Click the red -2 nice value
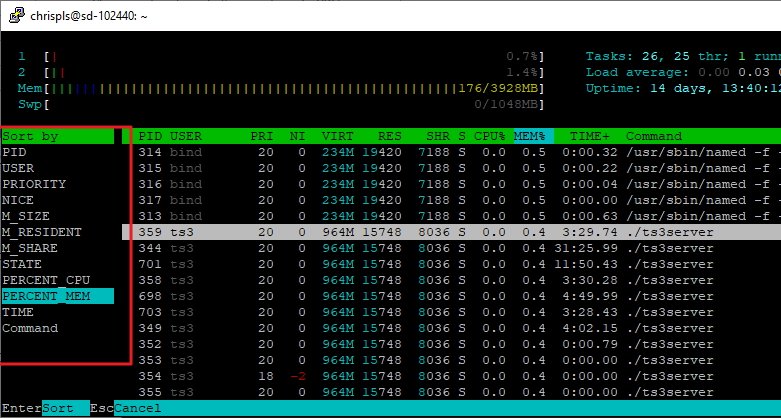The image size is (781, 418). [298, 376]
